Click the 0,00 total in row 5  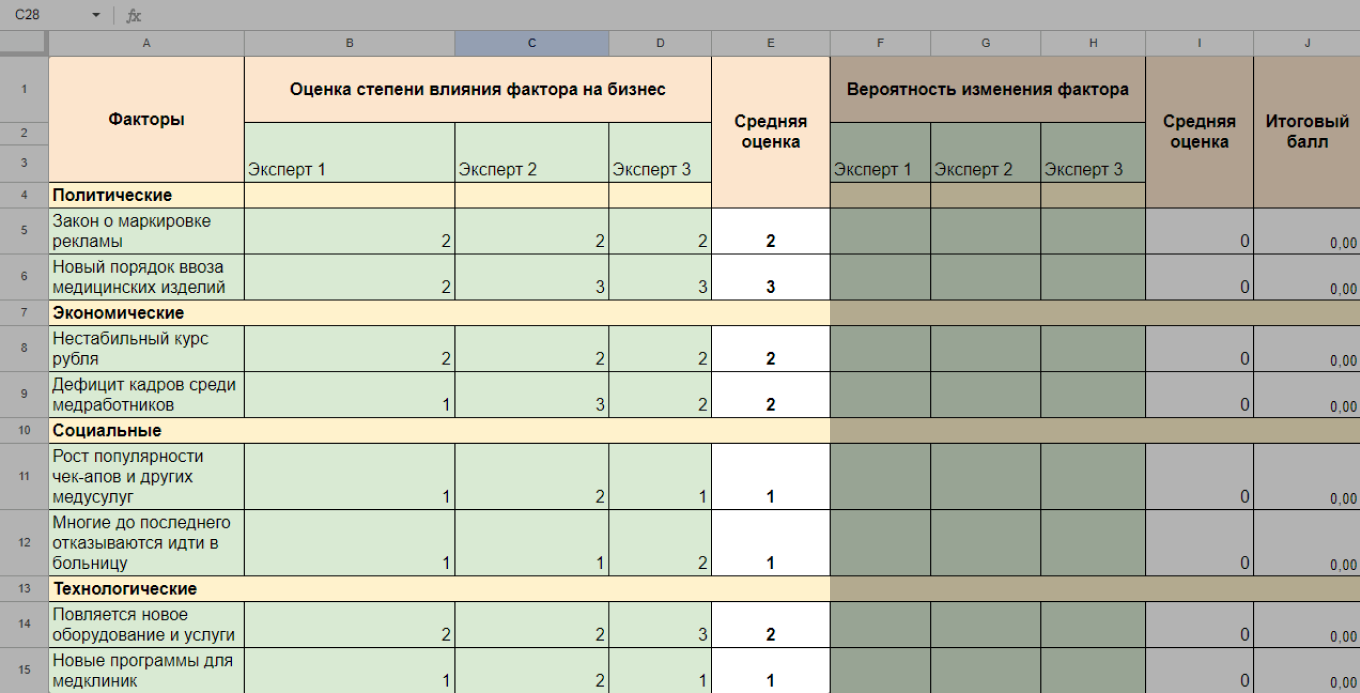pyautogui.click(x=1306, y=231)
